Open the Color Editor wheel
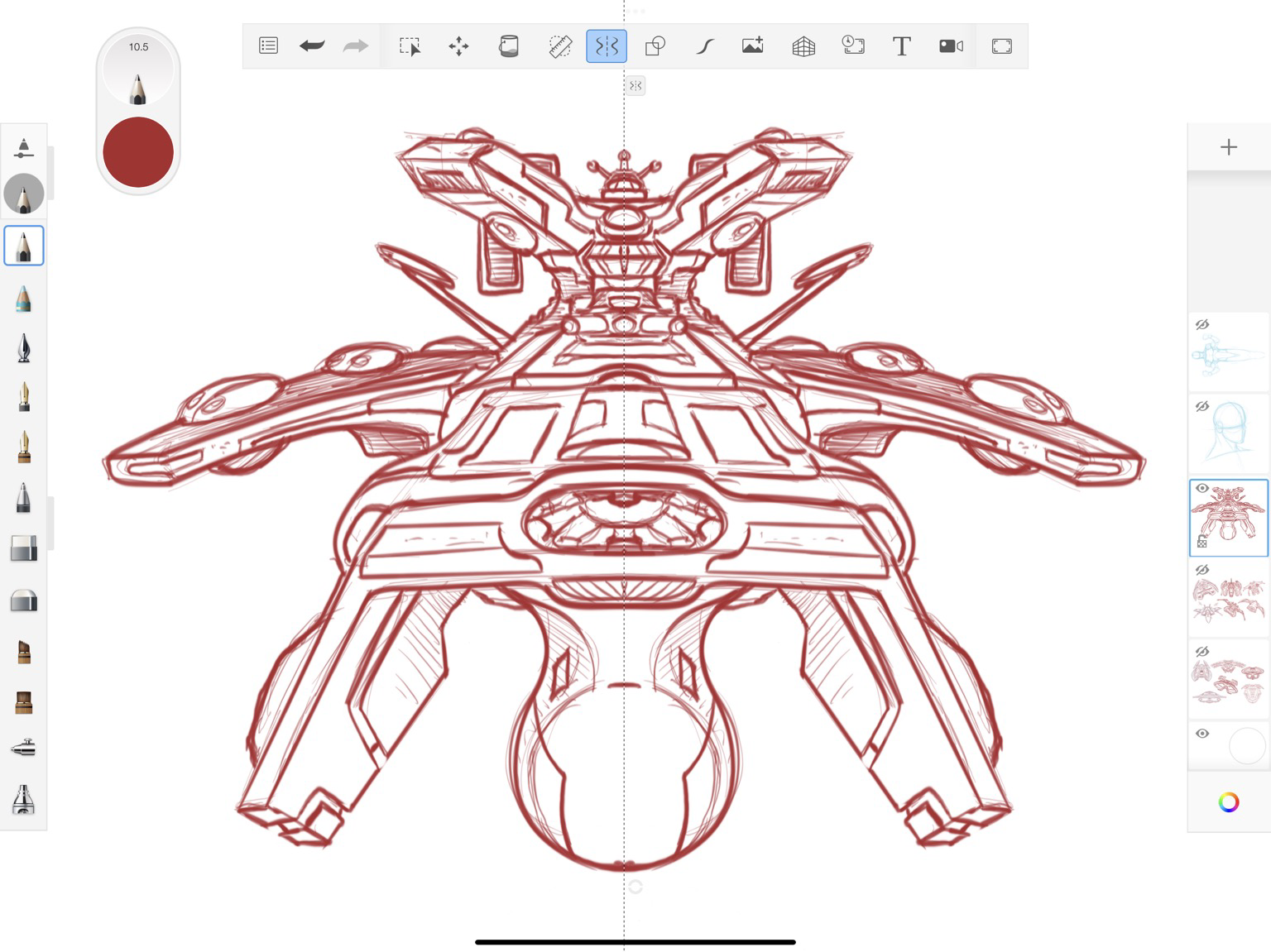The width and height of the screenshot is (1271, 952). (1229, 801)
